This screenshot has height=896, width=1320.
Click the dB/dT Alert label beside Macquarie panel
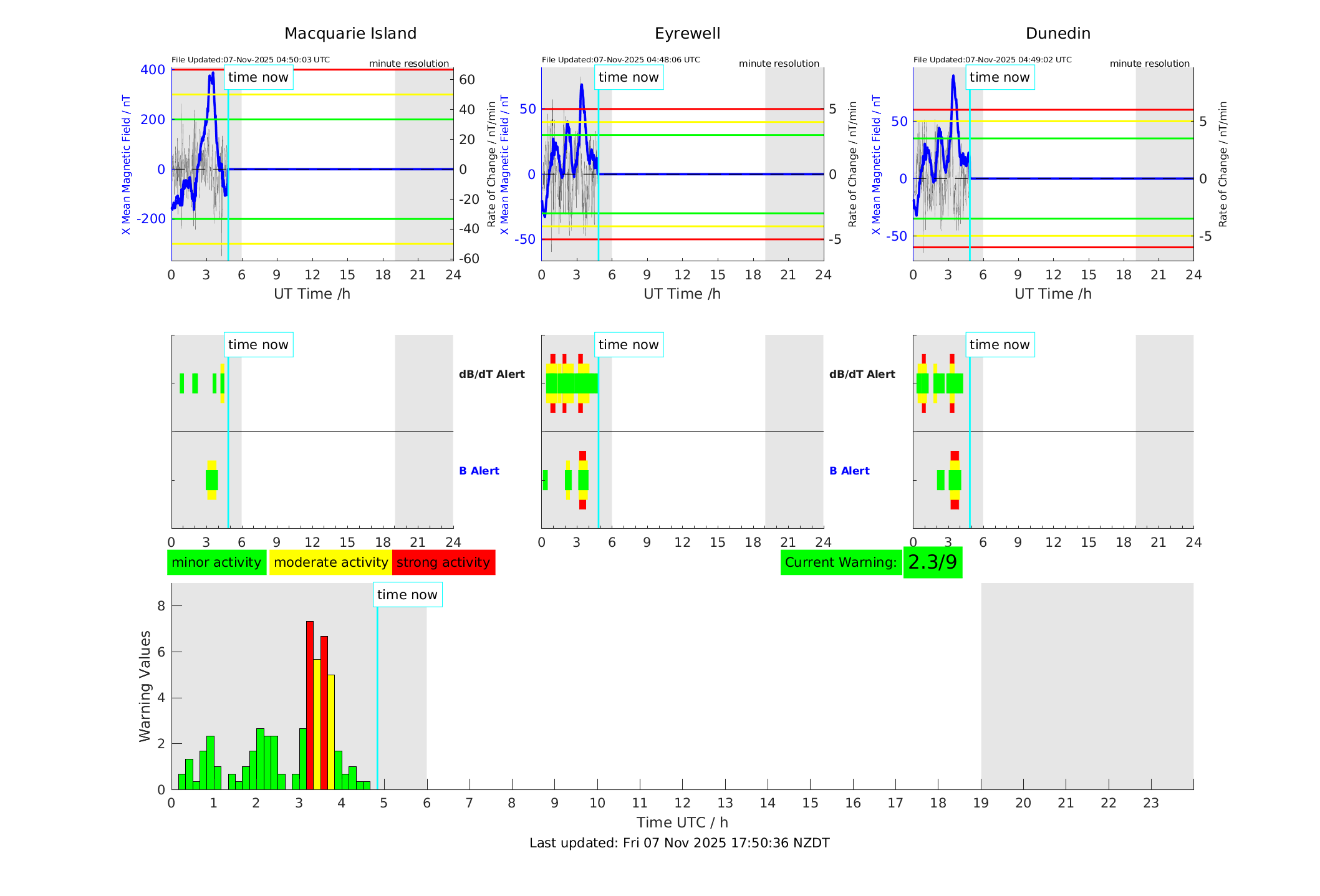click(x=491, y=374)
